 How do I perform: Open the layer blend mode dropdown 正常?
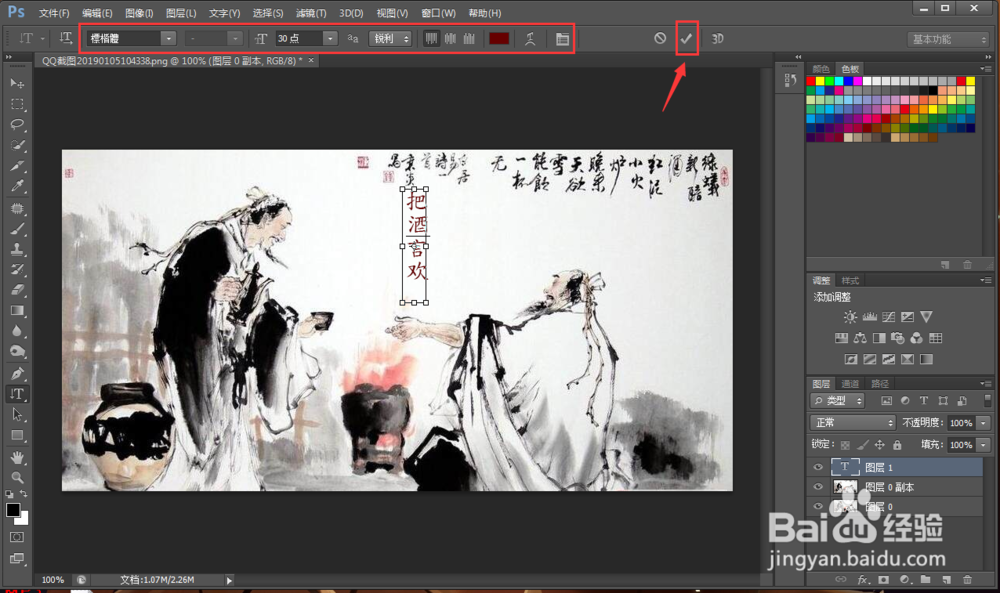(x=853, y=423)
